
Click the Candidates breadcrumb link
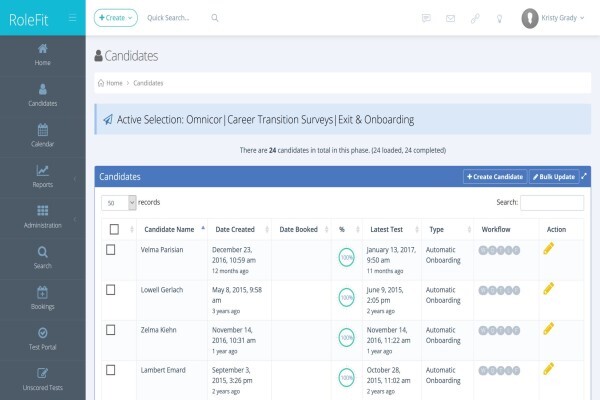pyautogui.click(x=148, y=83)
